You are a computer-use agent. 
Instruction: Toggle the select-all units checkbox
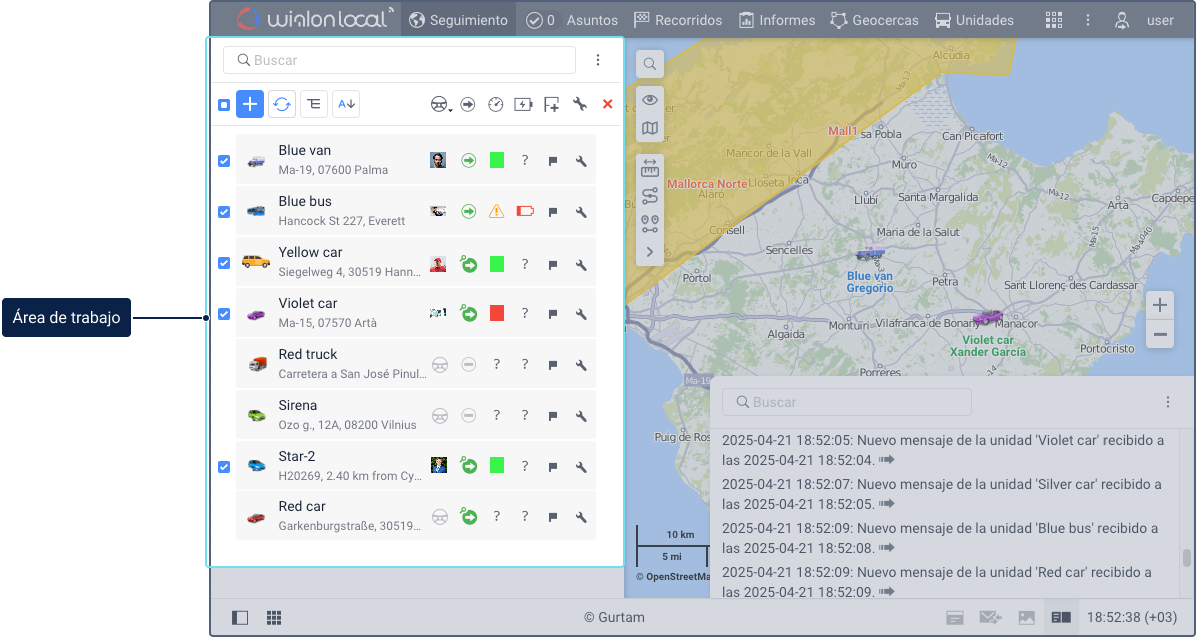223,105
